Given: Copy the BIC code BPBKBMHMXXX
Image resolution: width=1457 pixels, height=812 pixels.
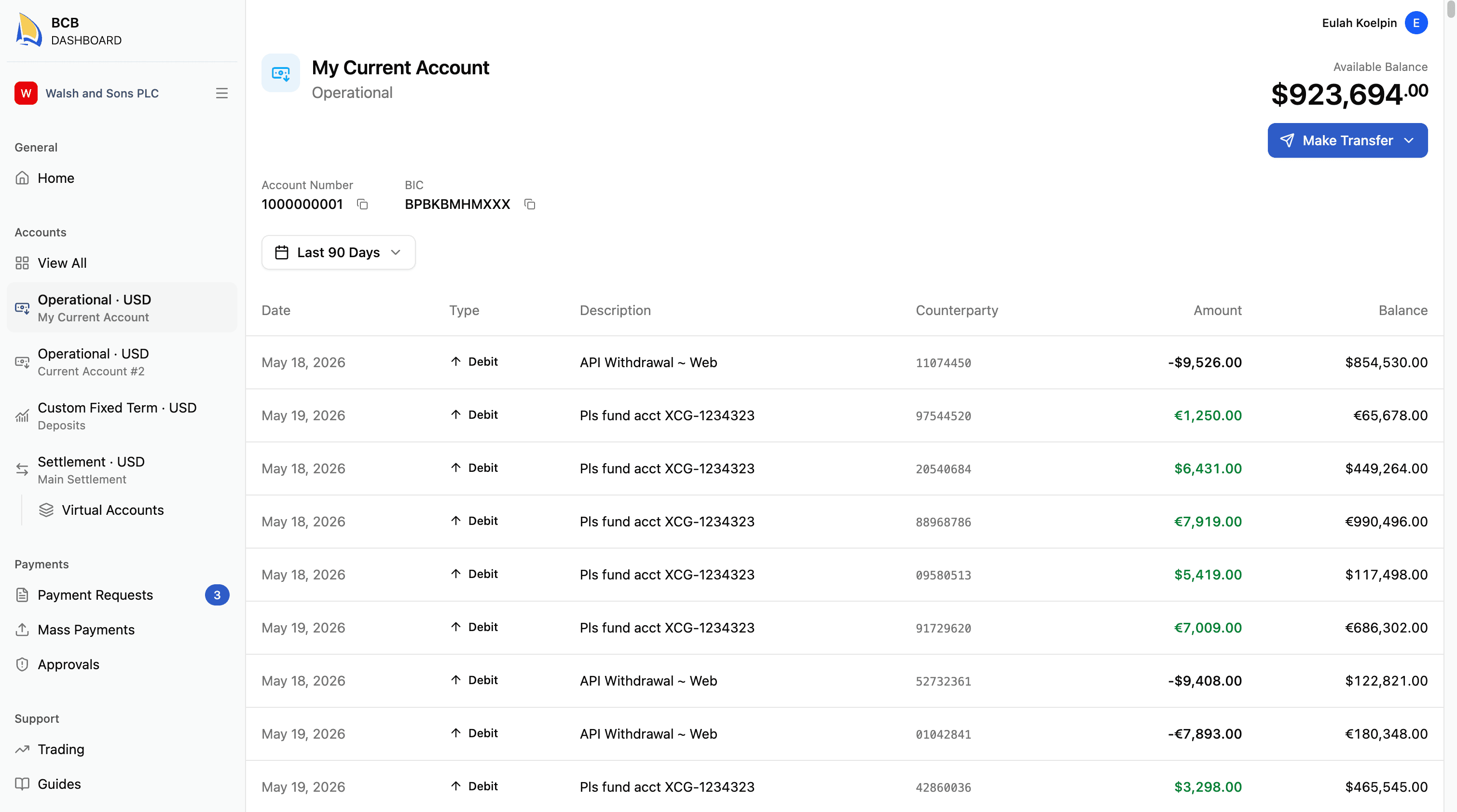Looking at the screenshot, I should point(530,204).
